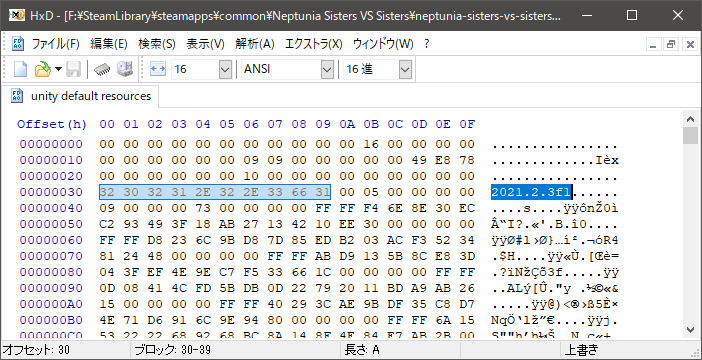This screenshot has width=702, height=360.
Task: Click byte 05 in row 00000030
Action: click(x=371, y=192)
